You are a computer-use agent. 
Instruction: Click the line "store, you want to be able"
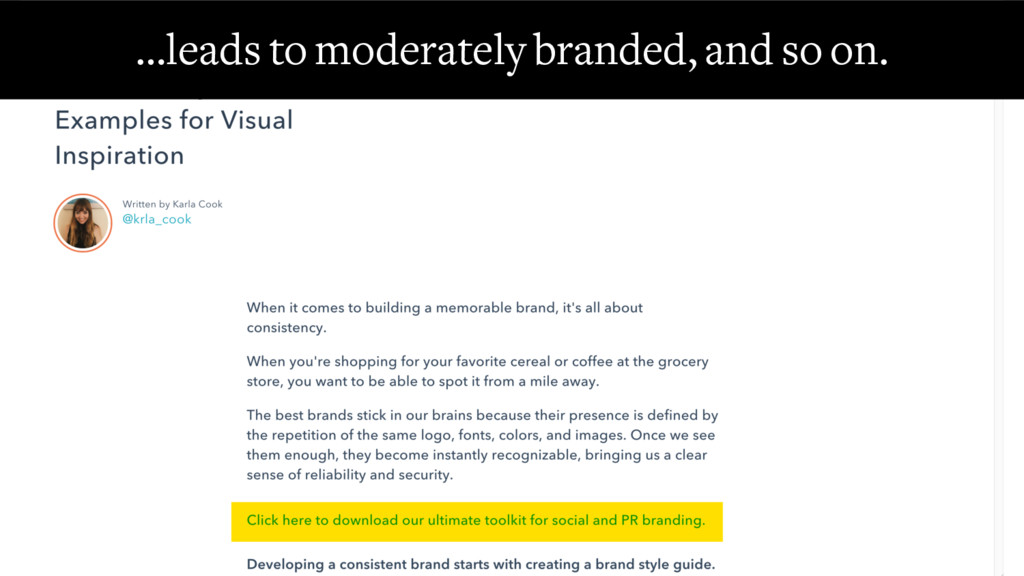[423, 381]
